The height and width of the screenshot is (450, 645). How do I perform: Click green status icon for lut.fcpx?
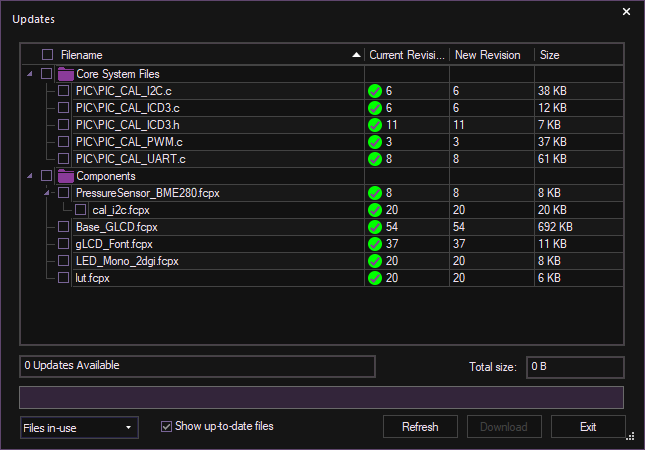click(x=375, y=278)
